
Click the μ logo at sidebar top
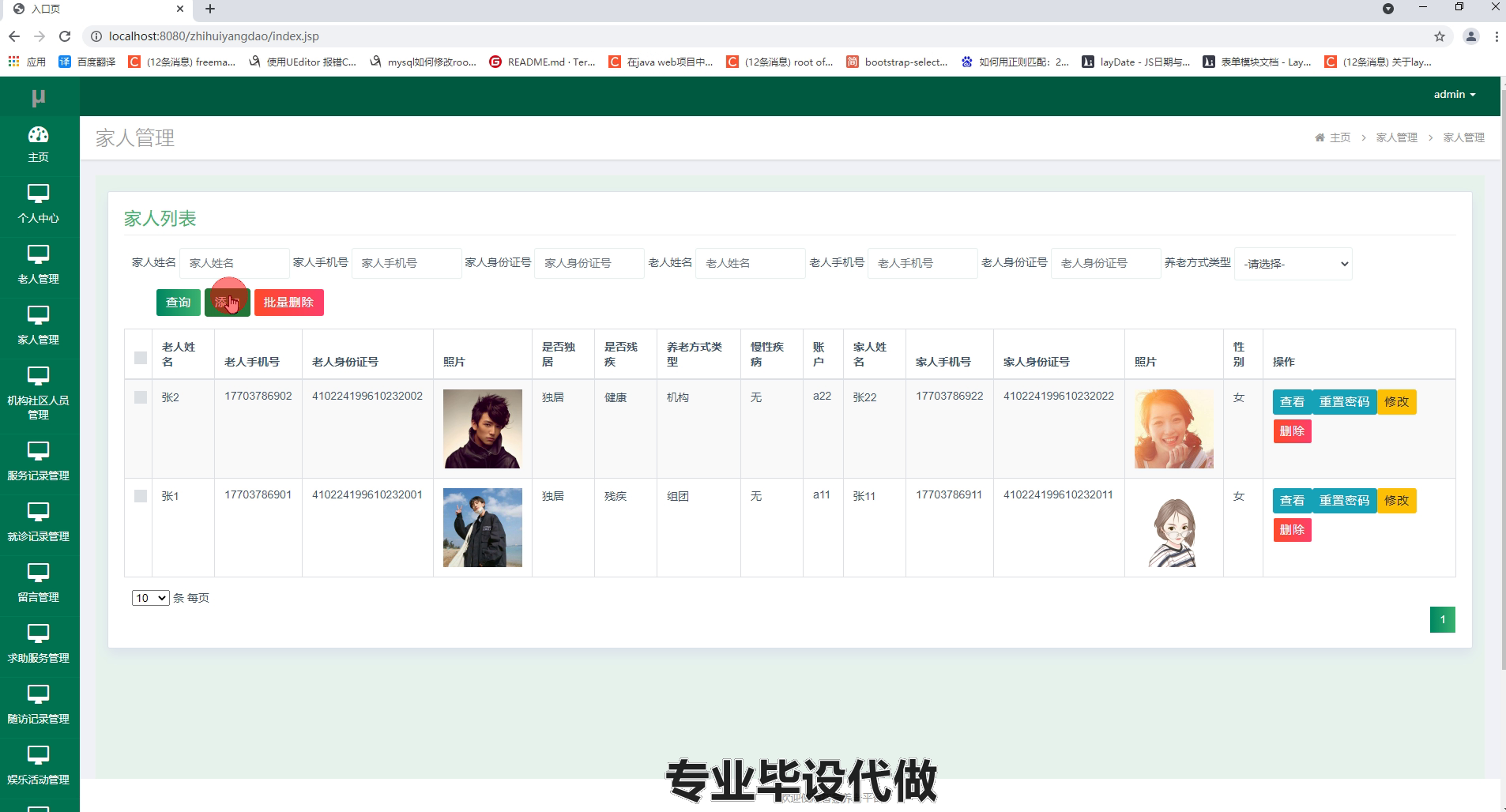click(38, 98)
